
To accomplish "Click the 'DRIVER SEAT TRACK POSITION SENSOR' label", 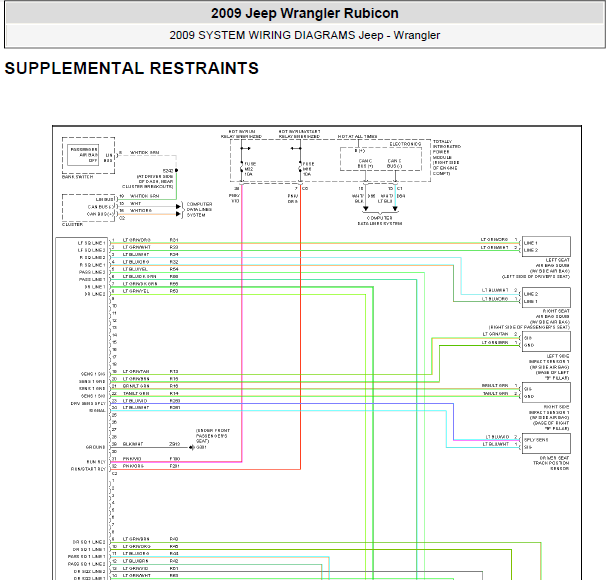I will (551, 463).
